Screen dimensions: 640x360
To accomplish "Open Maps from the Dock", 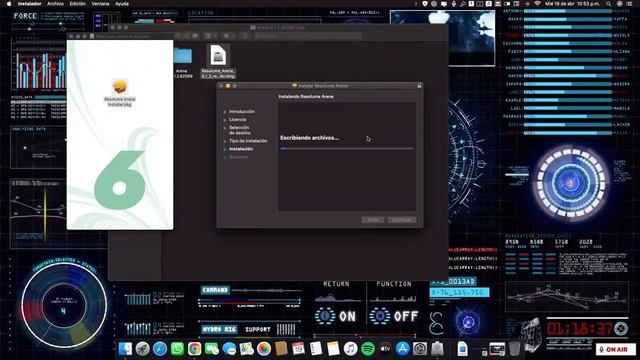I will [247, 349].
